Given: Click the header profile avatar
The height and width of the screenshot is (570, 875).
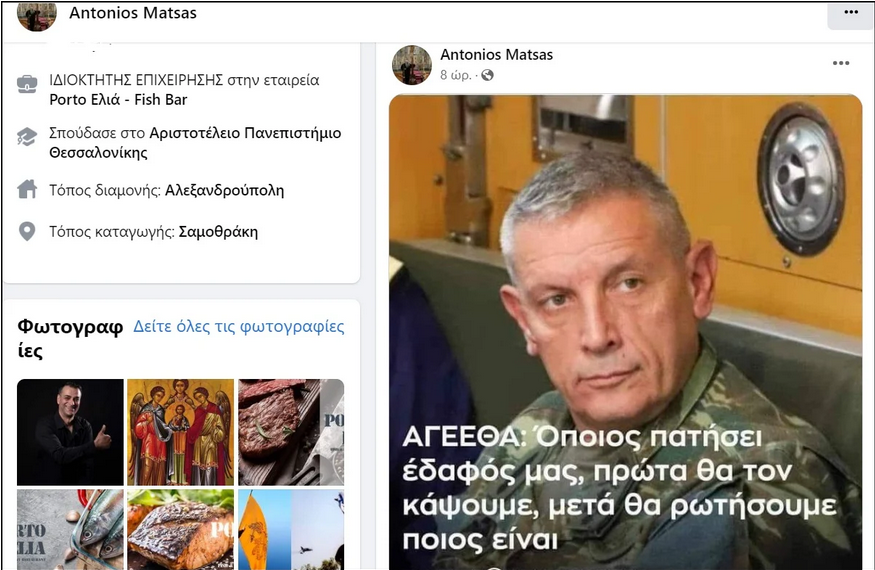Looking at the screenshot, I should coord(37,13).
